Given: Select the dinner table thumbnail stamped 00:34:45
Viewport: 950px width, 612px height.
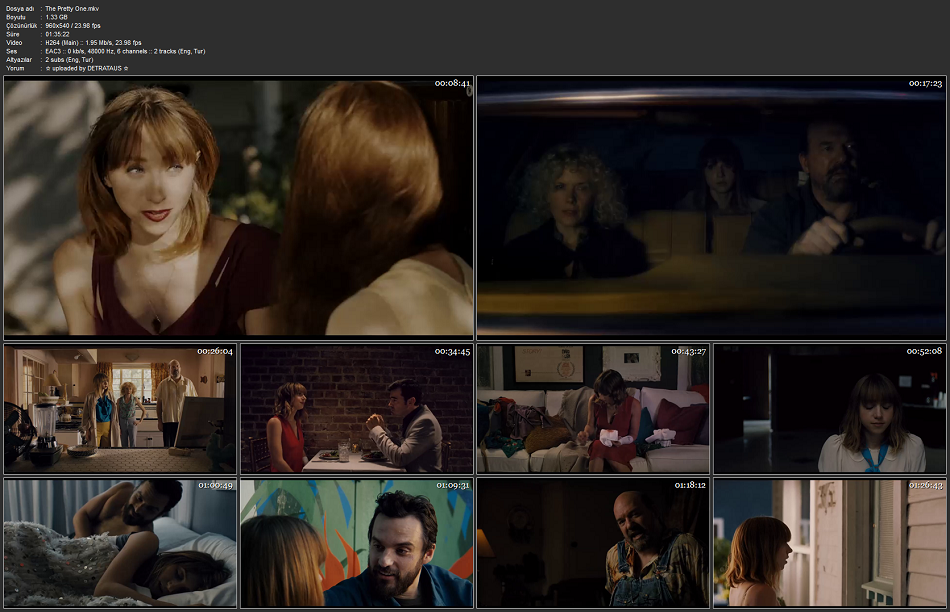Looking at the screenshot, I should tap(357, 409).
